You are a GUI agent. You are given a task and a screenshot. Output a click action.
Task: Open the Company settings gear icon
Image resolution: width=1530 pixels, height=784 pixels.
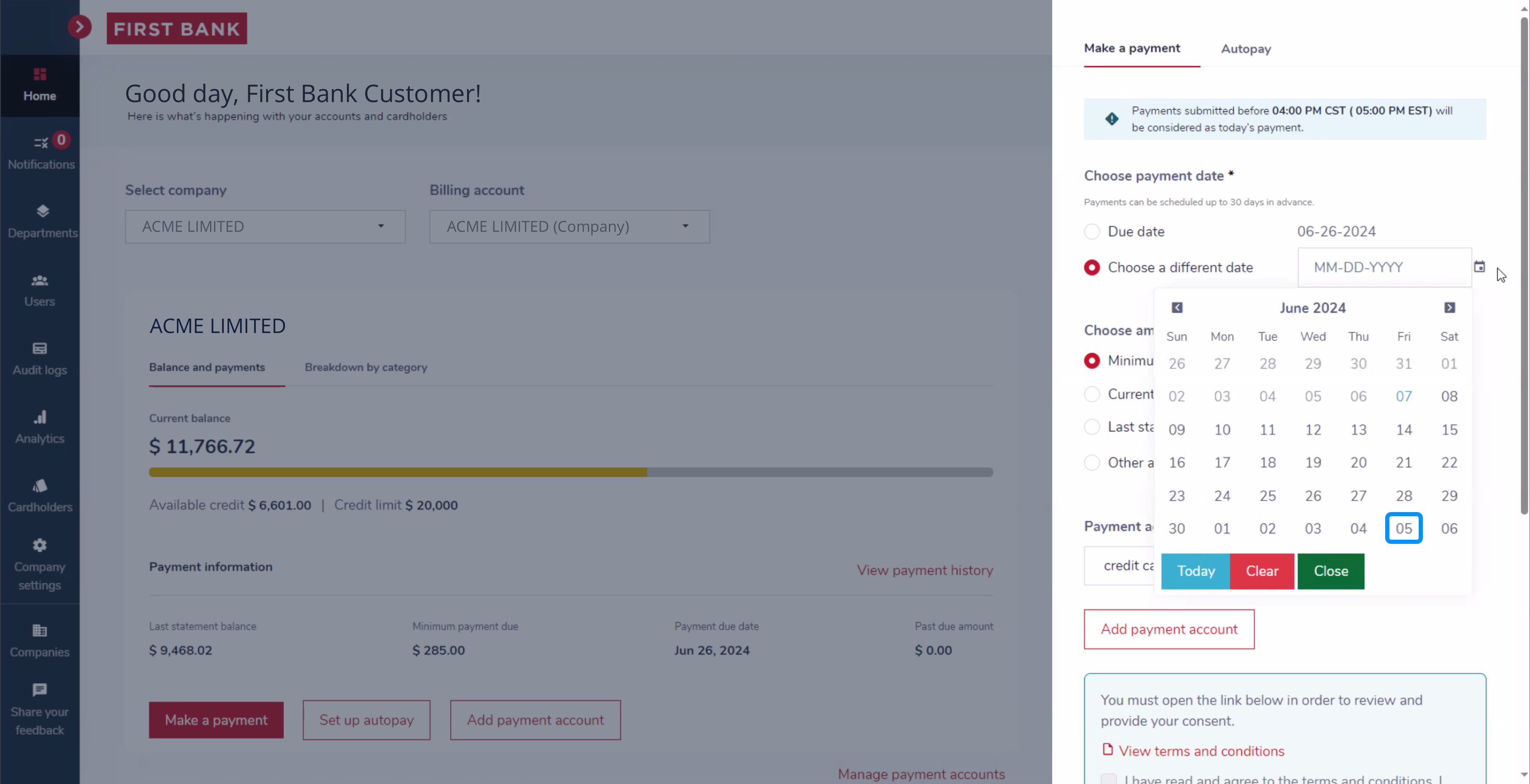coord(40,545)
